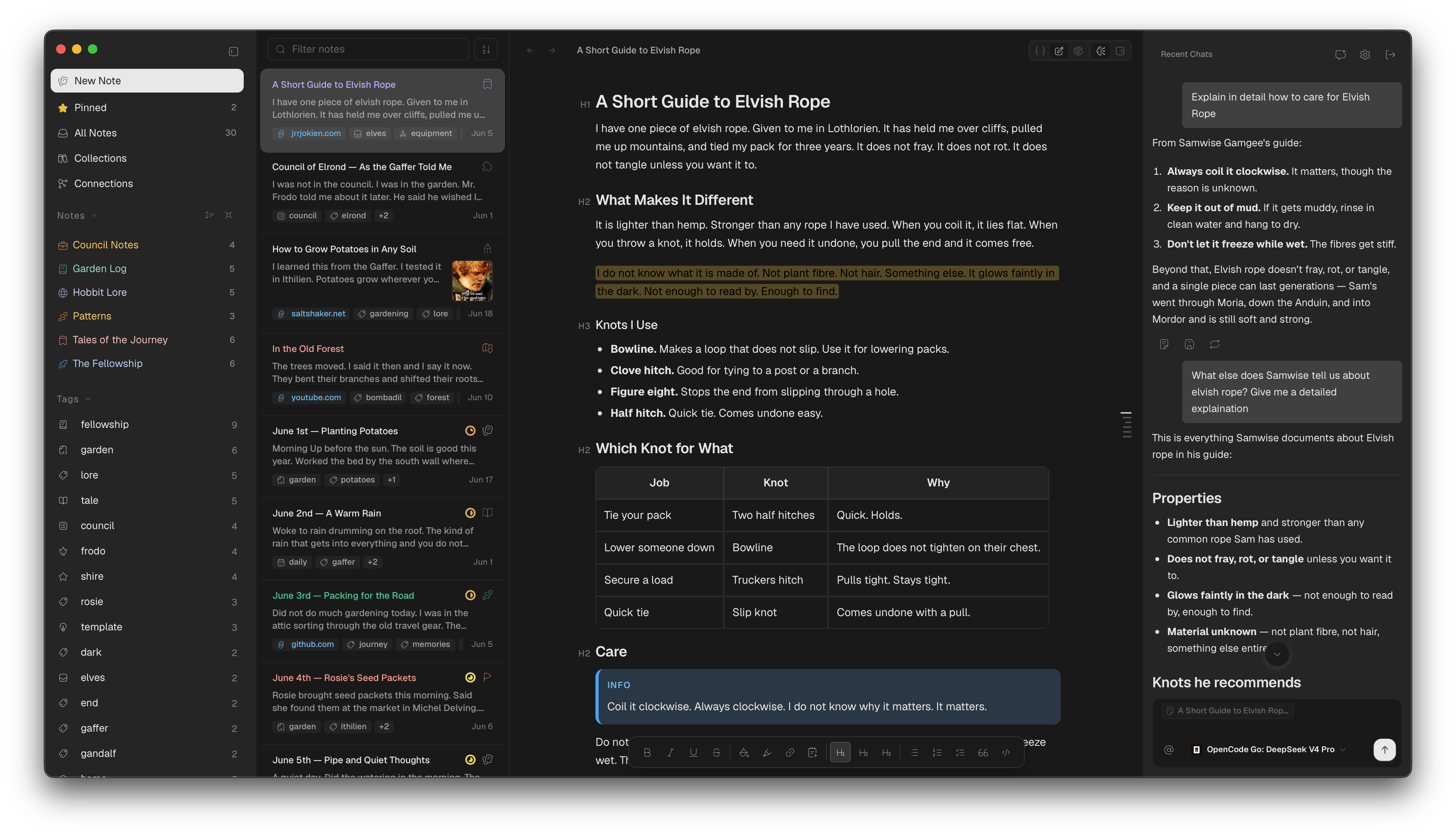Select the highlighter pen tool
Image resolution: width=1456 pixels, height=836 pixels.
767,752
